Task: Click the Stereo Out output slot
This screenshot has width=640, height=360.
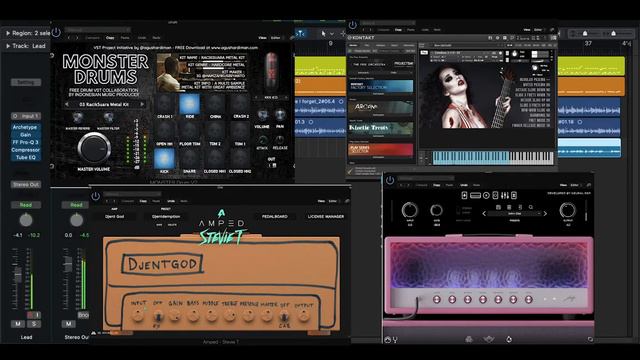Action: pyautogui.click(x=26, y=184)
